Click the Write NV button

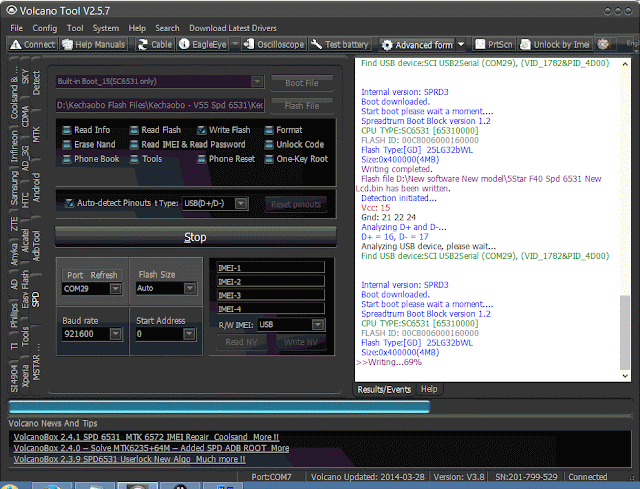pyautogui.click(x=301, y=342)
